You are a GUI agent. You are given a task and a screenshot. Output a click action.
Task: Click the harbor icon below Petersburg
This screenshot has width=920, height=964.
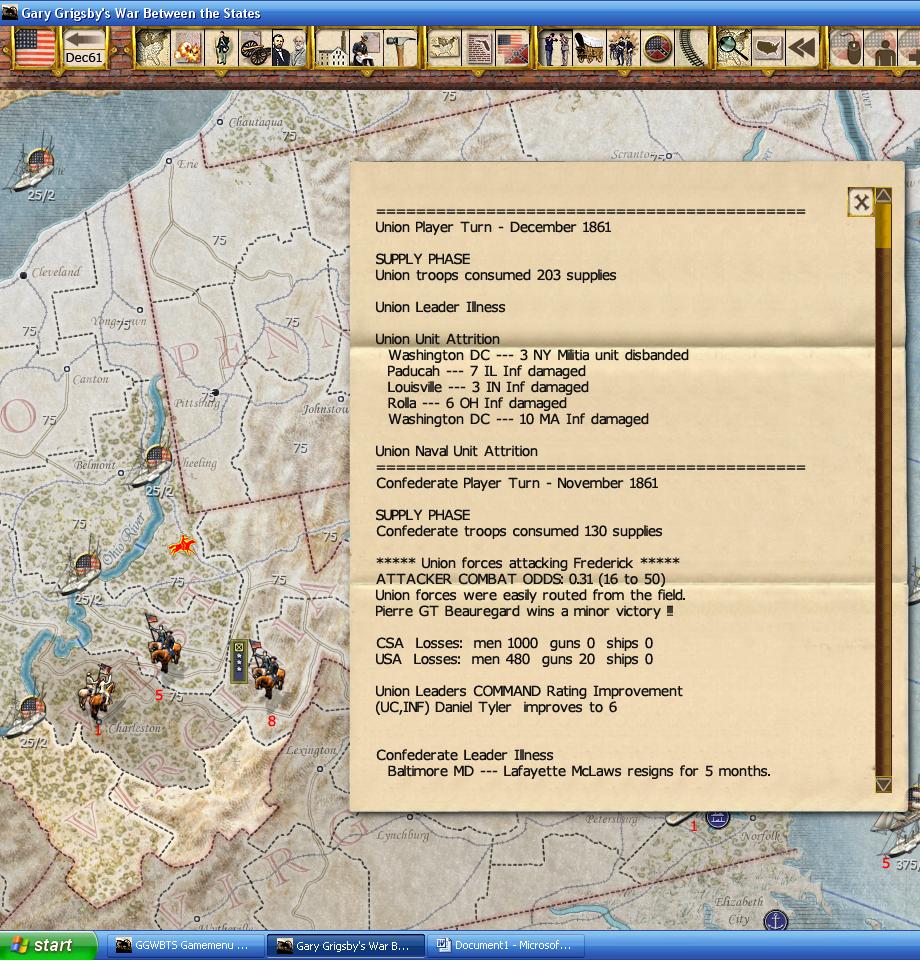(717, 818)
